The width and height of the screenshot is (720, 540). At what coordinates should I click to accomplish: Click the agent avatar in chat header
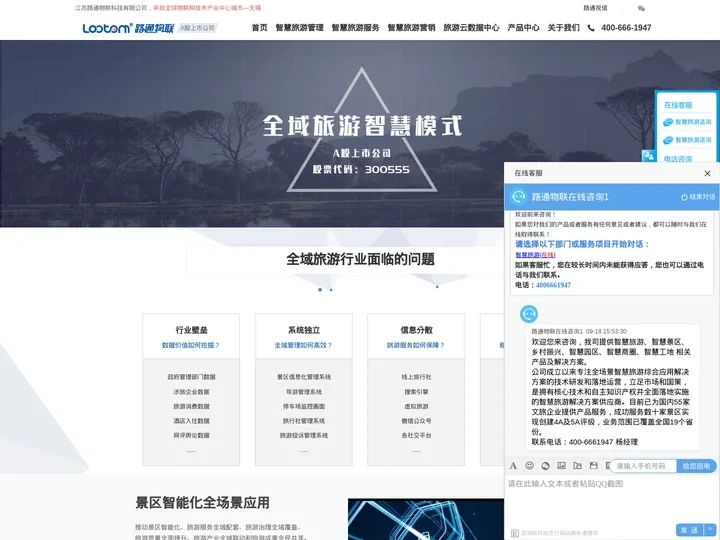pyautogui.click(x=519, y=197)
